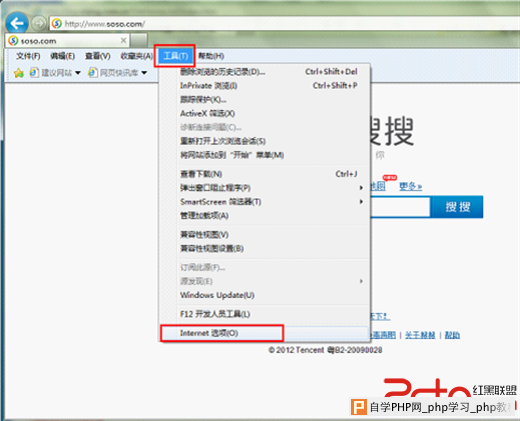
Task: Open the 更多» link
Action: [411, 186]
